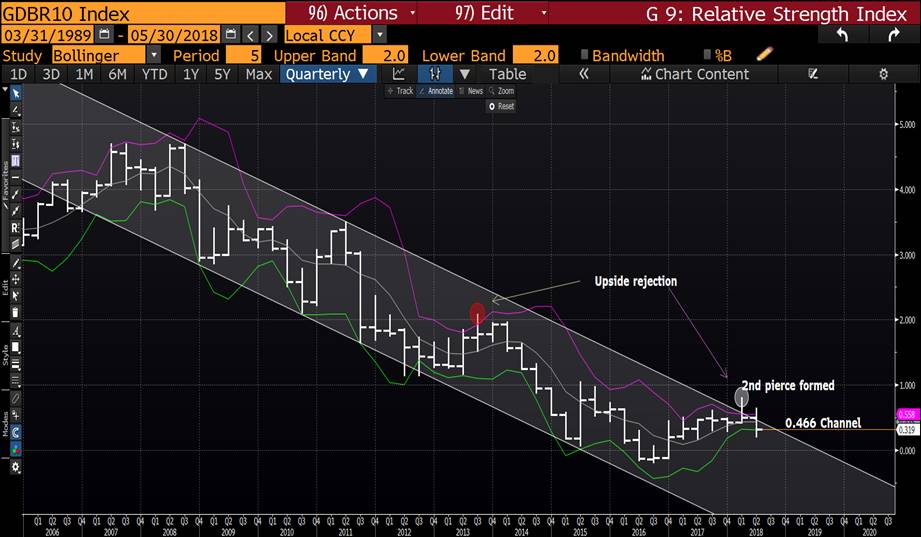Click the pencil tool in Edit section
The image size is (921, 537).
[x=16, y=263]
